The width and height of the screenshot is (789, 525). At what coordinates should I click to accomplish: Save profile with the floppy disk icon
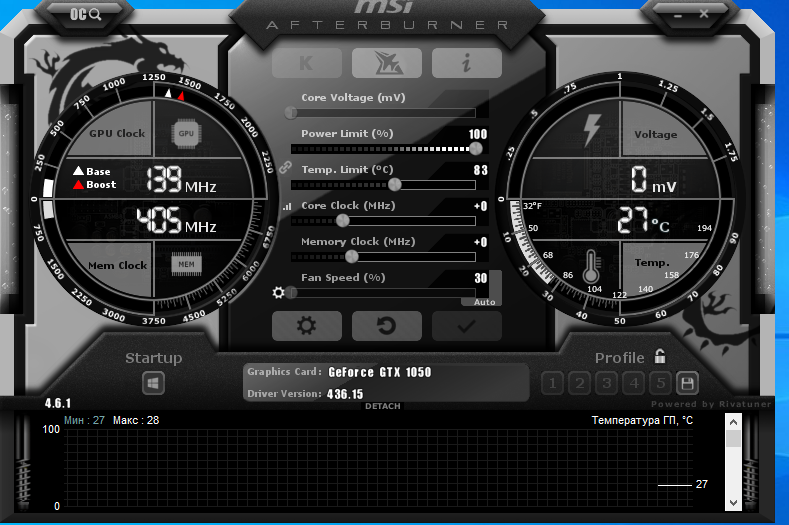pos(687,384)
